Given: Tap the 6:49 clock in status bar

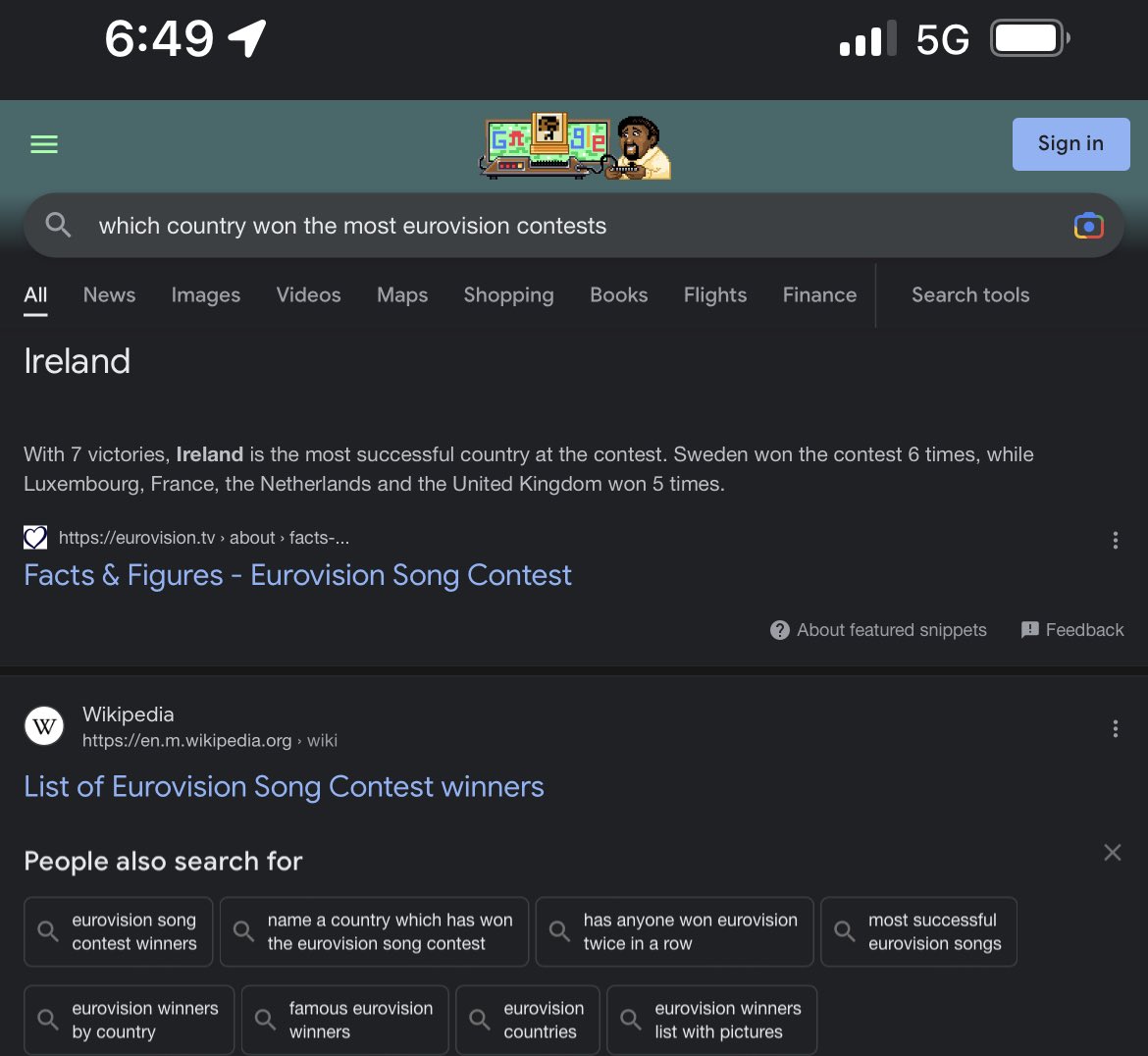Looking at the screenshot, I should point(159,38).
